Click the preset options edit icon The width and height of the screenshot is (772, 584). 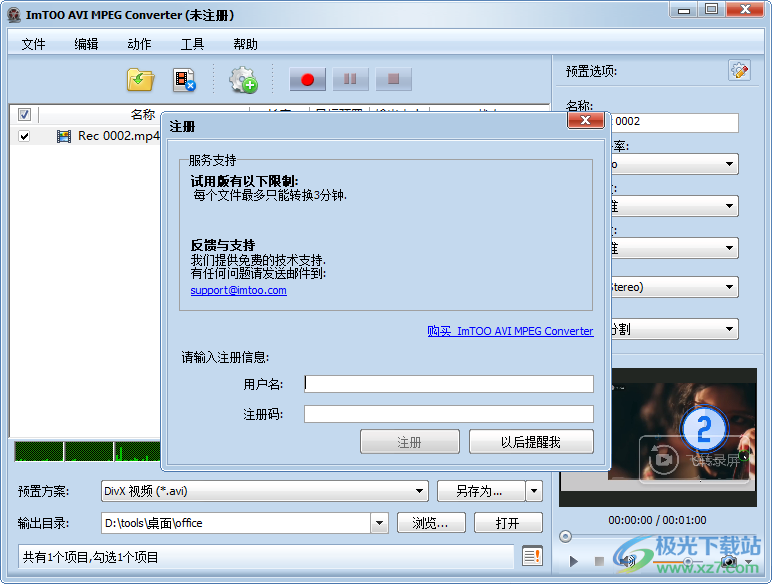739,71
